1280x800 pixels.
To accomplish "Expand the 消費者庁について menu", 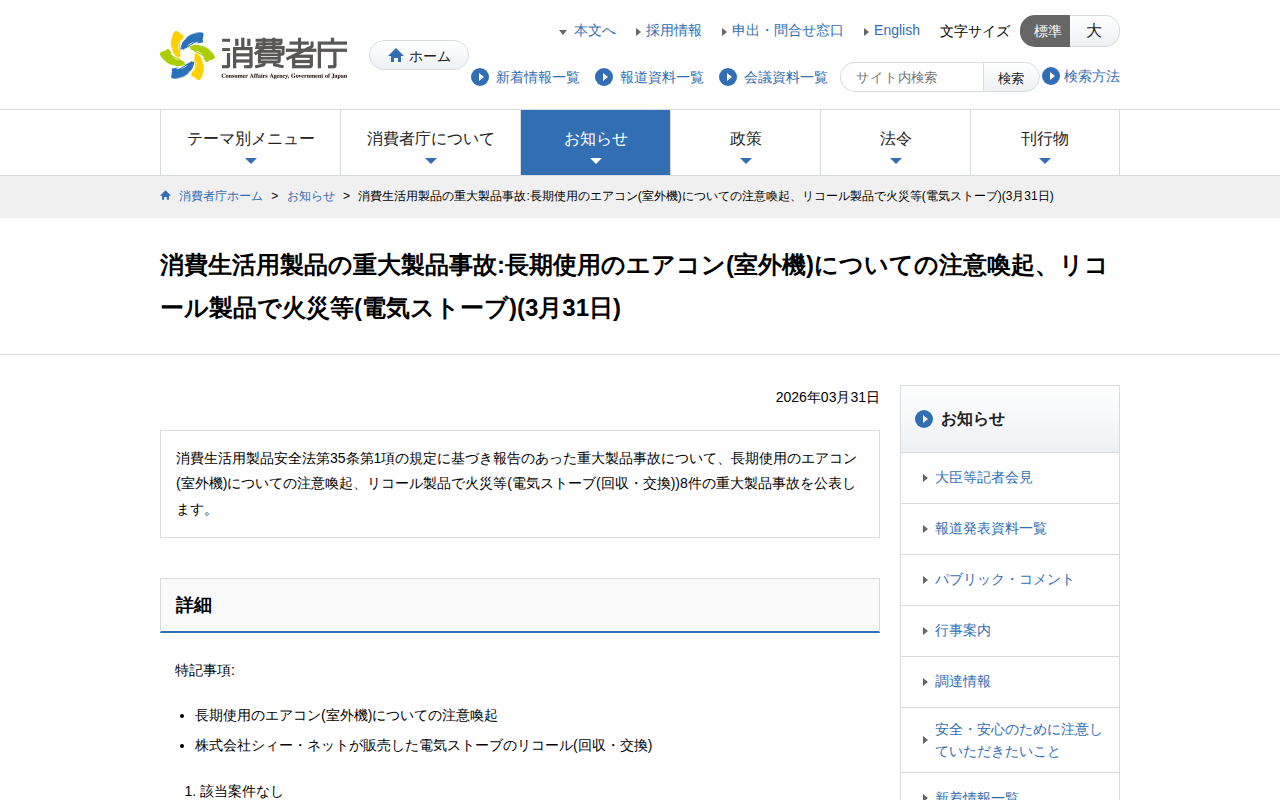I will point(431,143).
